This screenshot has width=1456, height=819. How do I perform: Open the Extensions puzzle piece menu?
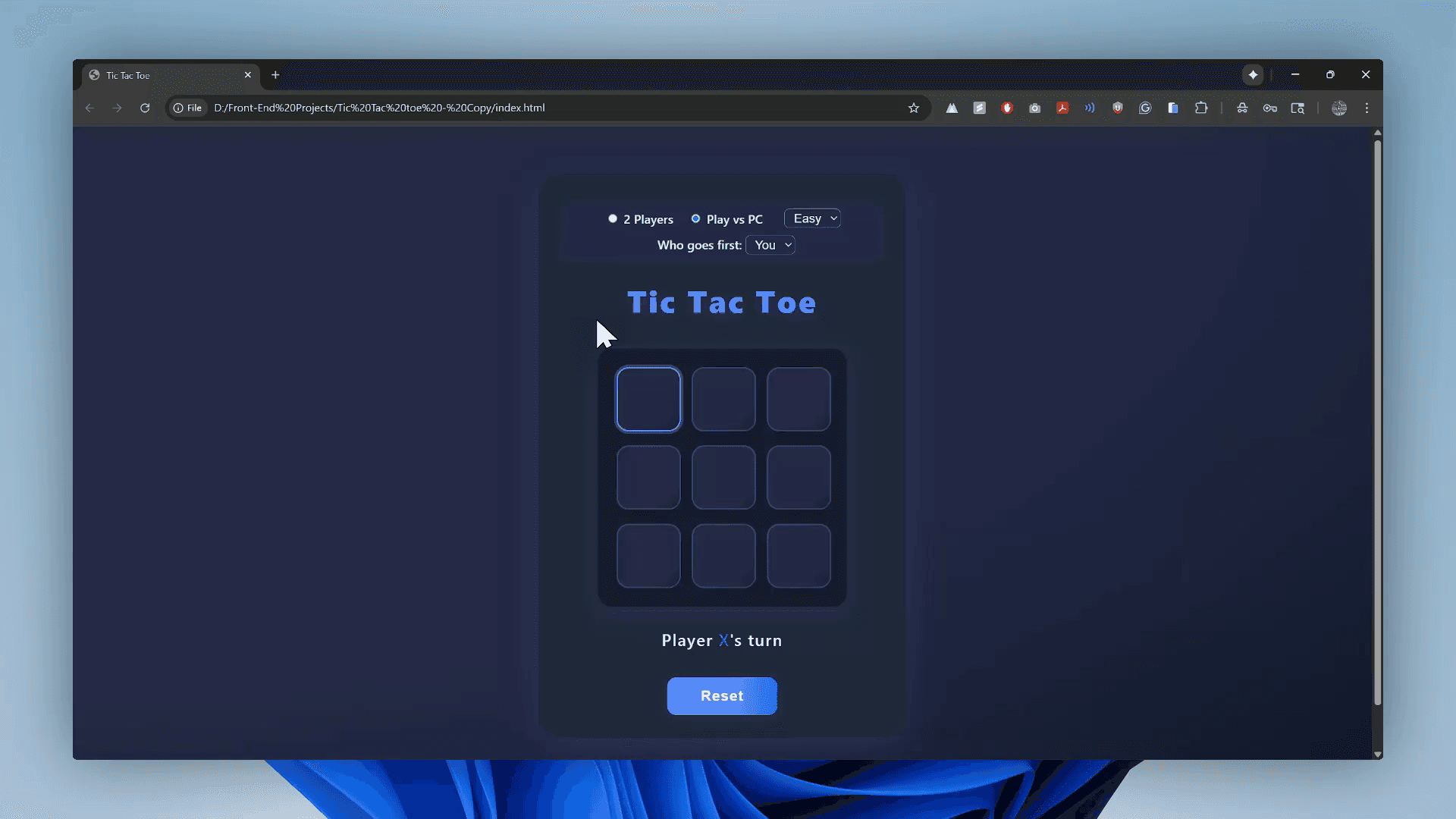tap(1201, 108)
